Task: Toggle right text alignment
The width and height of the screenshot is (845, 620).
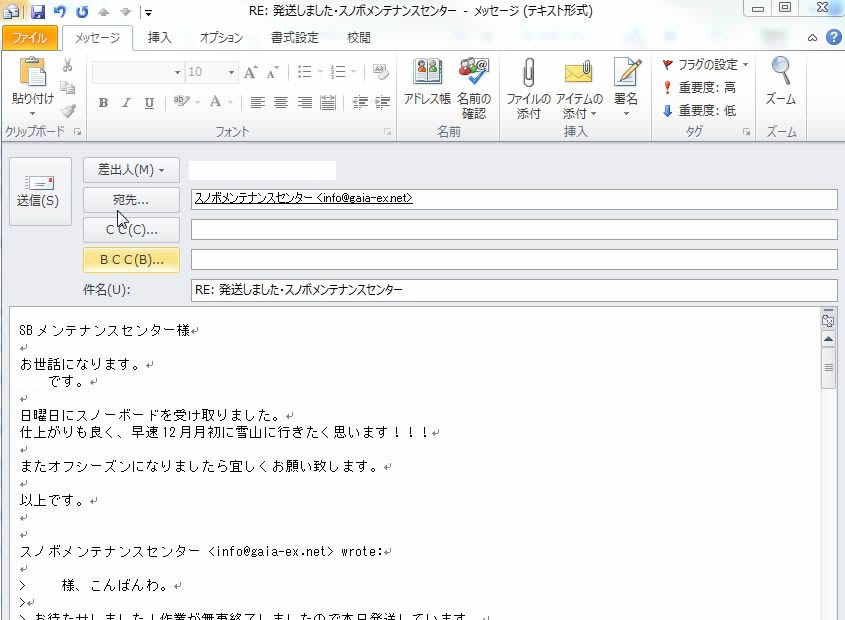Action: pyautogui.click(x=304, y=102)
